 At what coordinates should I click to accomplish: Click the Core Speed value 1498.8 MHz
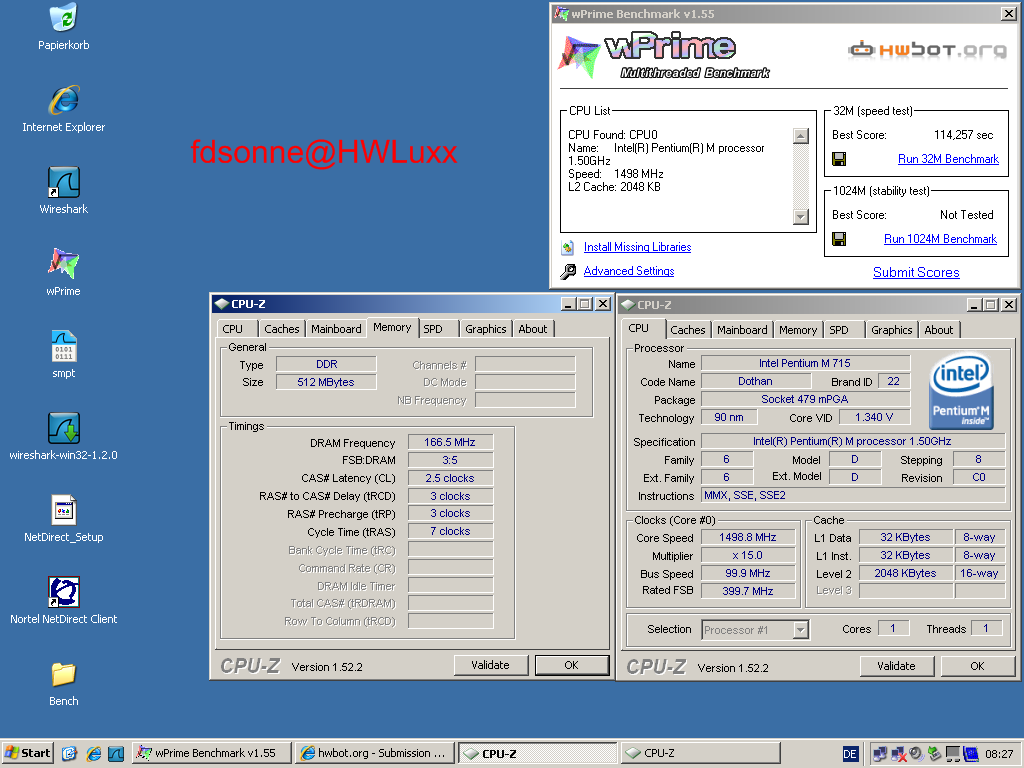coord(748,537)
